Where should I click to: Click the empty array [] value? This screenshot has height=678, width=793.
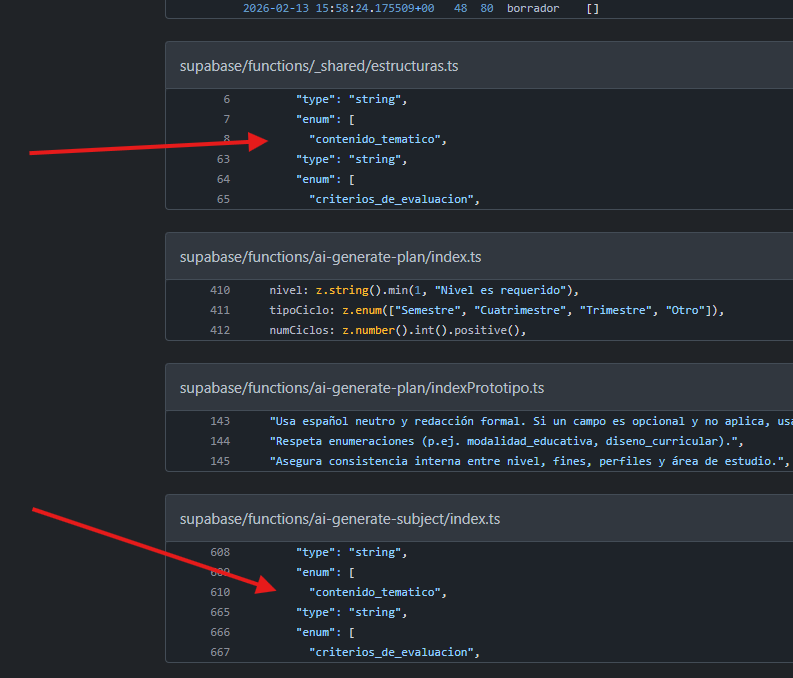[593, 8]
